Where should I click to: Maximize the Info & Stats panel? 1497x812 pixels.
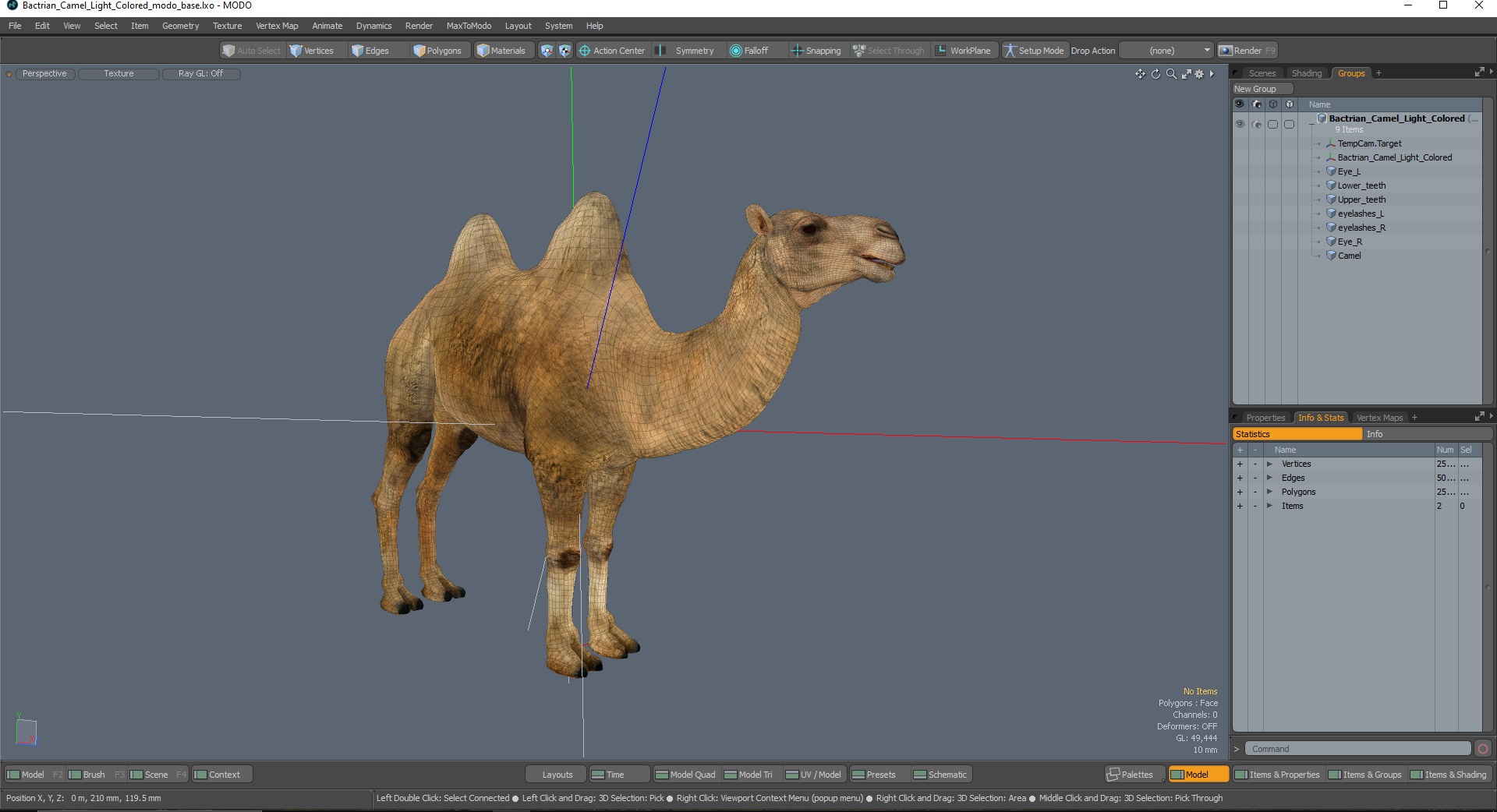[1479, 417]
